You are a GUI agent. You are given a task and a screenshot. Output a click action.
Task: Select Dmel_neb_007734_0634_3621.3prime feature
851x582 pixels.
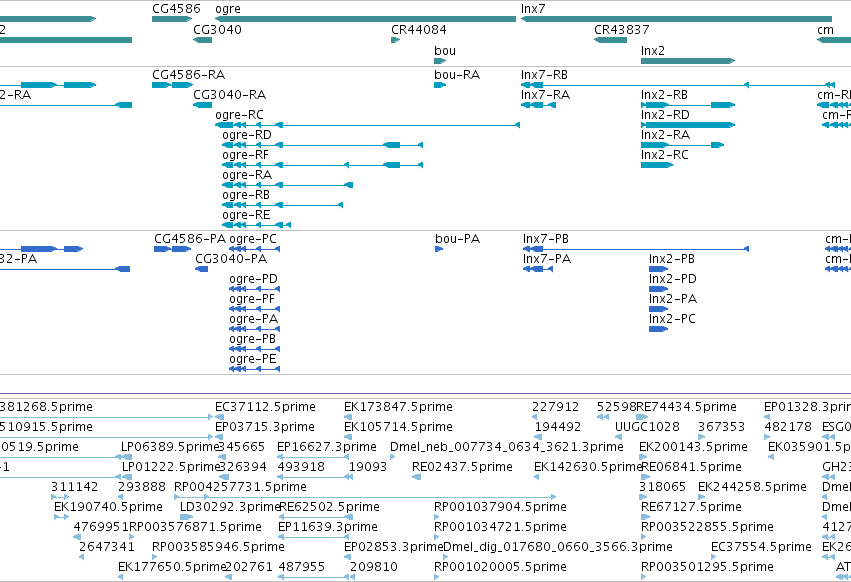[x=507, y=447]
